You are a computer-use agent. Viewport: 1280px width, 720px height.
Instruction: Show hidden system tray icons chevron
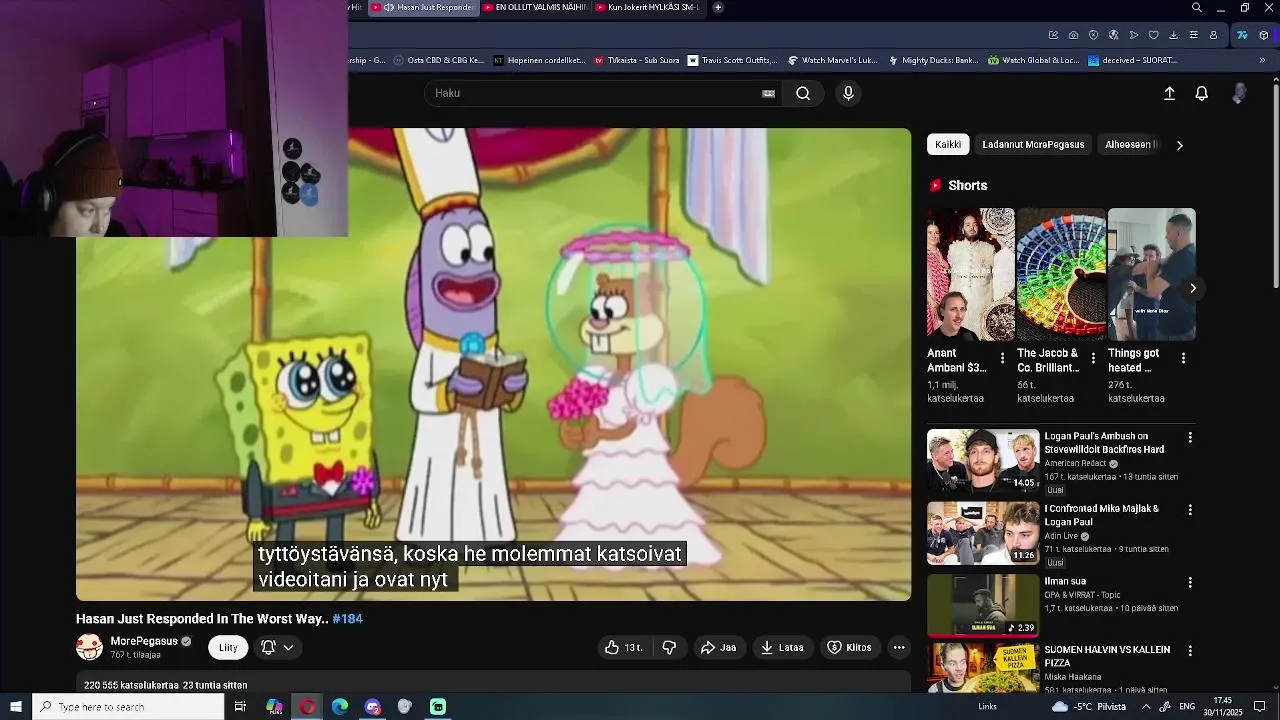pyautogui.click(x=1146, y=707)
